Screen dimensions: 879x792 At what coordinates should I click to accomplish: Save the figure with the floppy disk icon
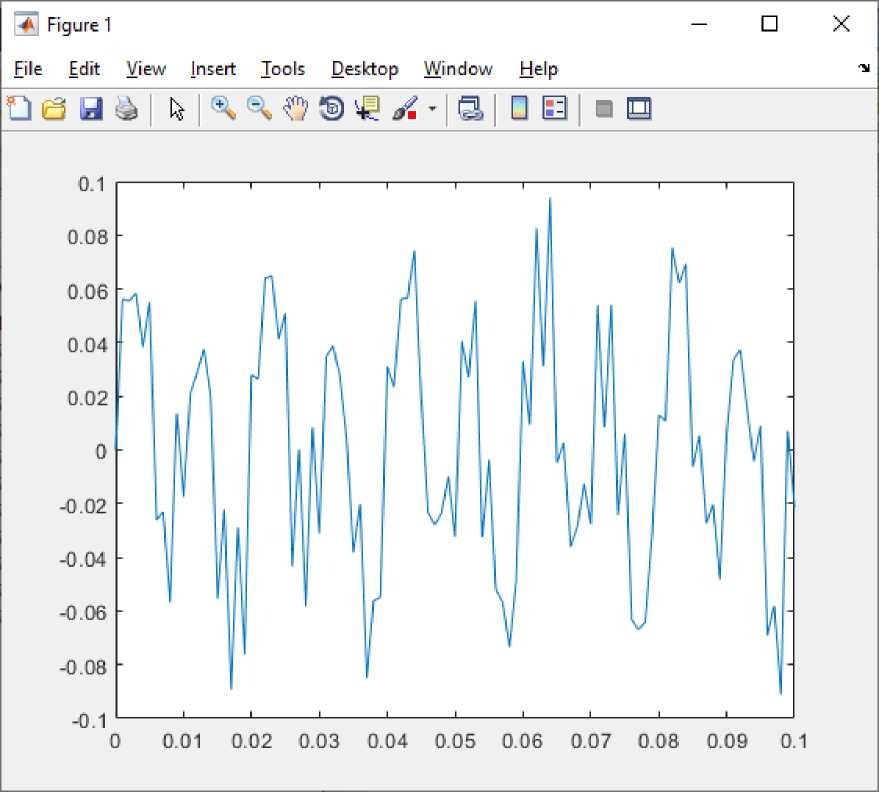point(91,109)
